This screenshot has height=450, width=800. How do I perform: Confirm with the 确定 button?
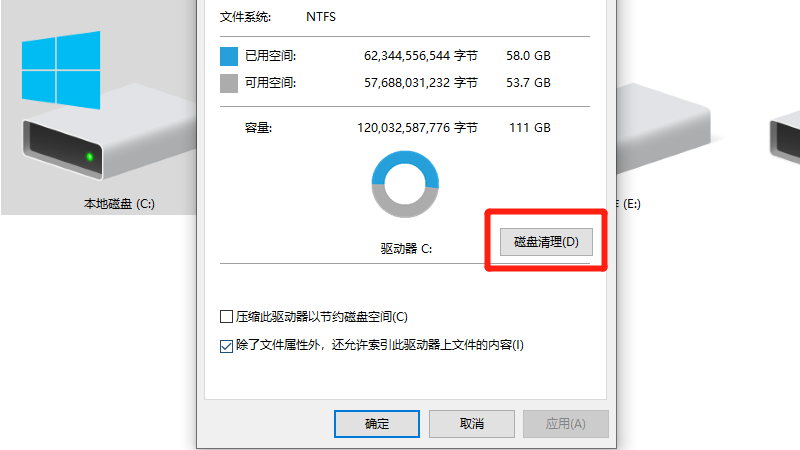(x=377, y=423)
